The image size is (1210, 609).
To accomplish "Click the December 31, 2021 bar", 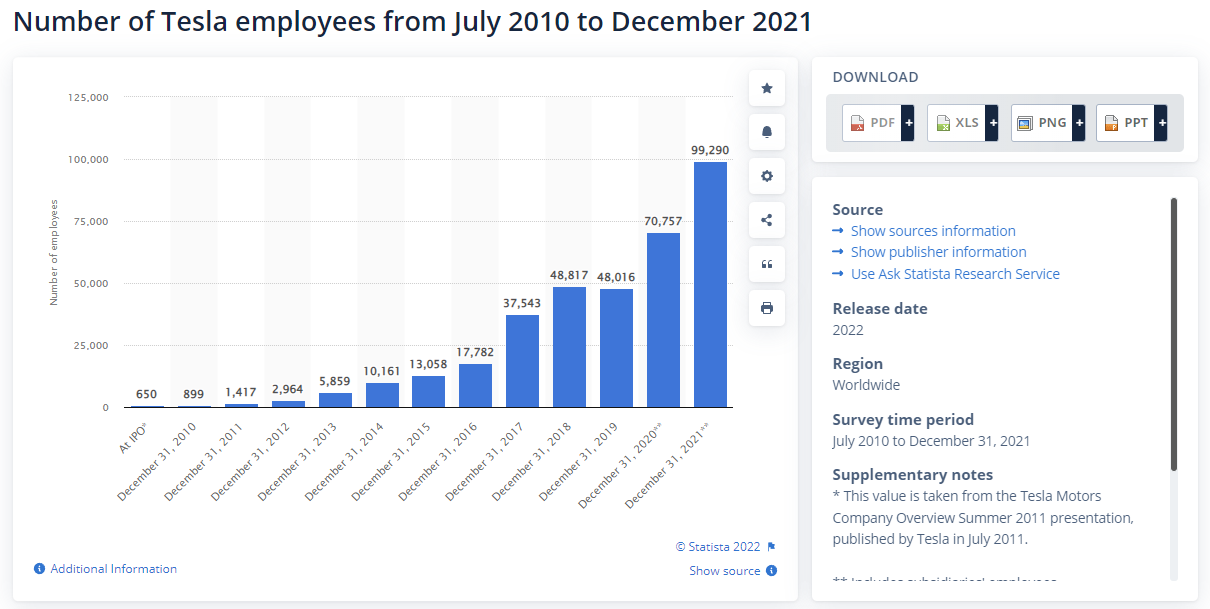I will tap(710, 285).
